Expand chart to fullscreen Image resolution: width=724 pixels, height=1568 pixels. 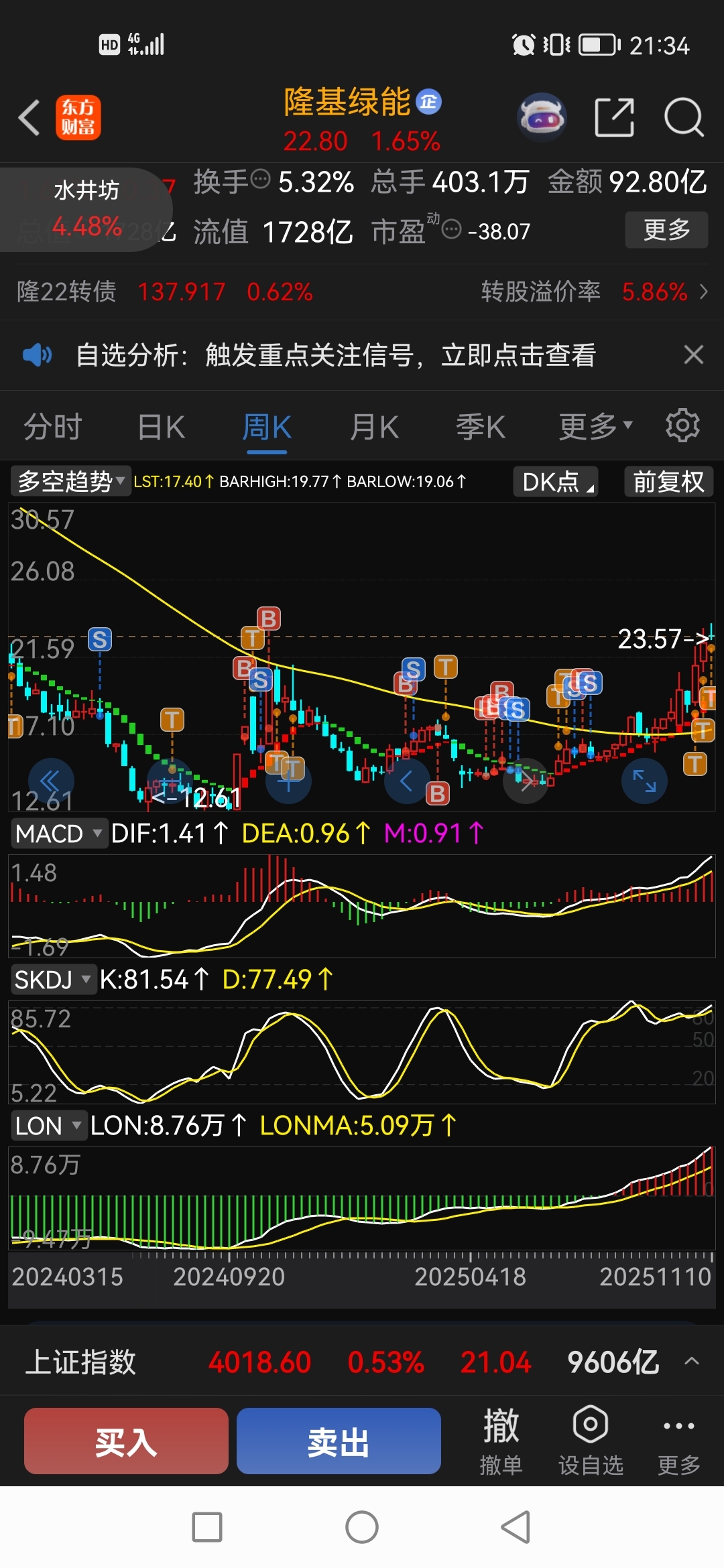coord(644,781)
